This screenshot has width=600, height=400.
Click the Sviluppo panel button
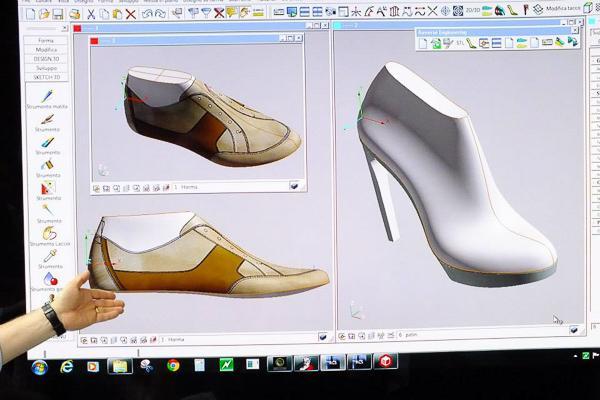47,67
